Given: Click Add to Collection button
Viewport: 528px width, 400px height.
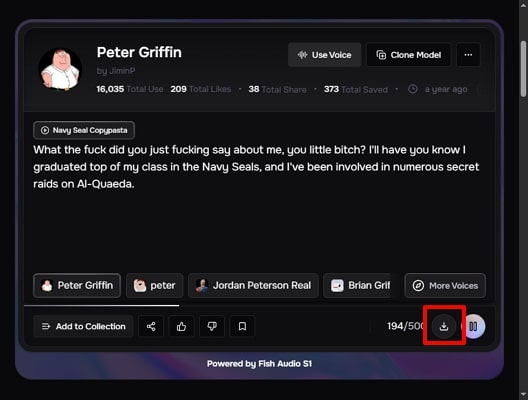Looking at the screenshot, I should [x=83, y=326].
